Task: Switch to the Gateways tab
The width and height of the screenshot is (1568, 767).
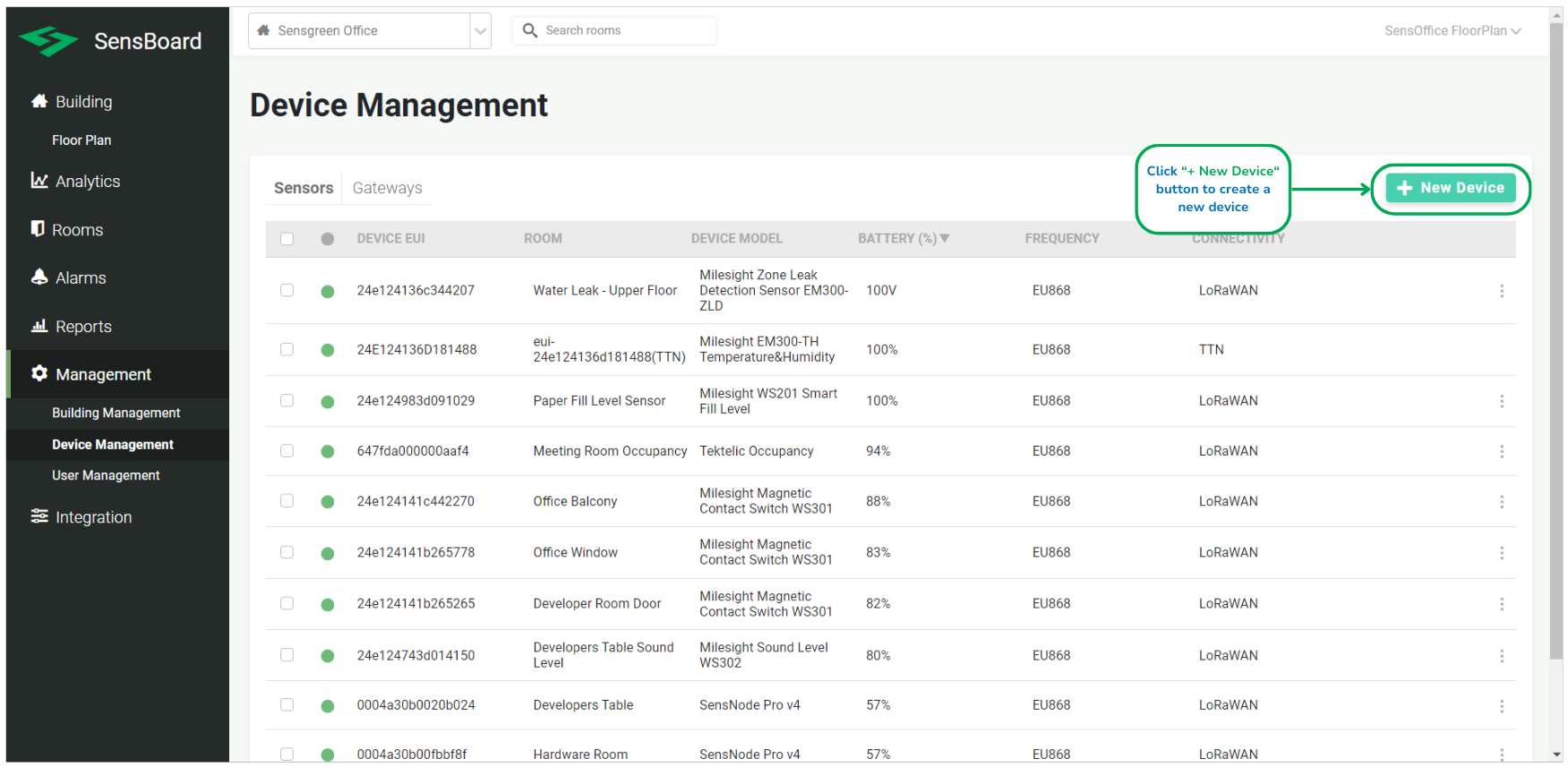Action: (x=387, y=188)
